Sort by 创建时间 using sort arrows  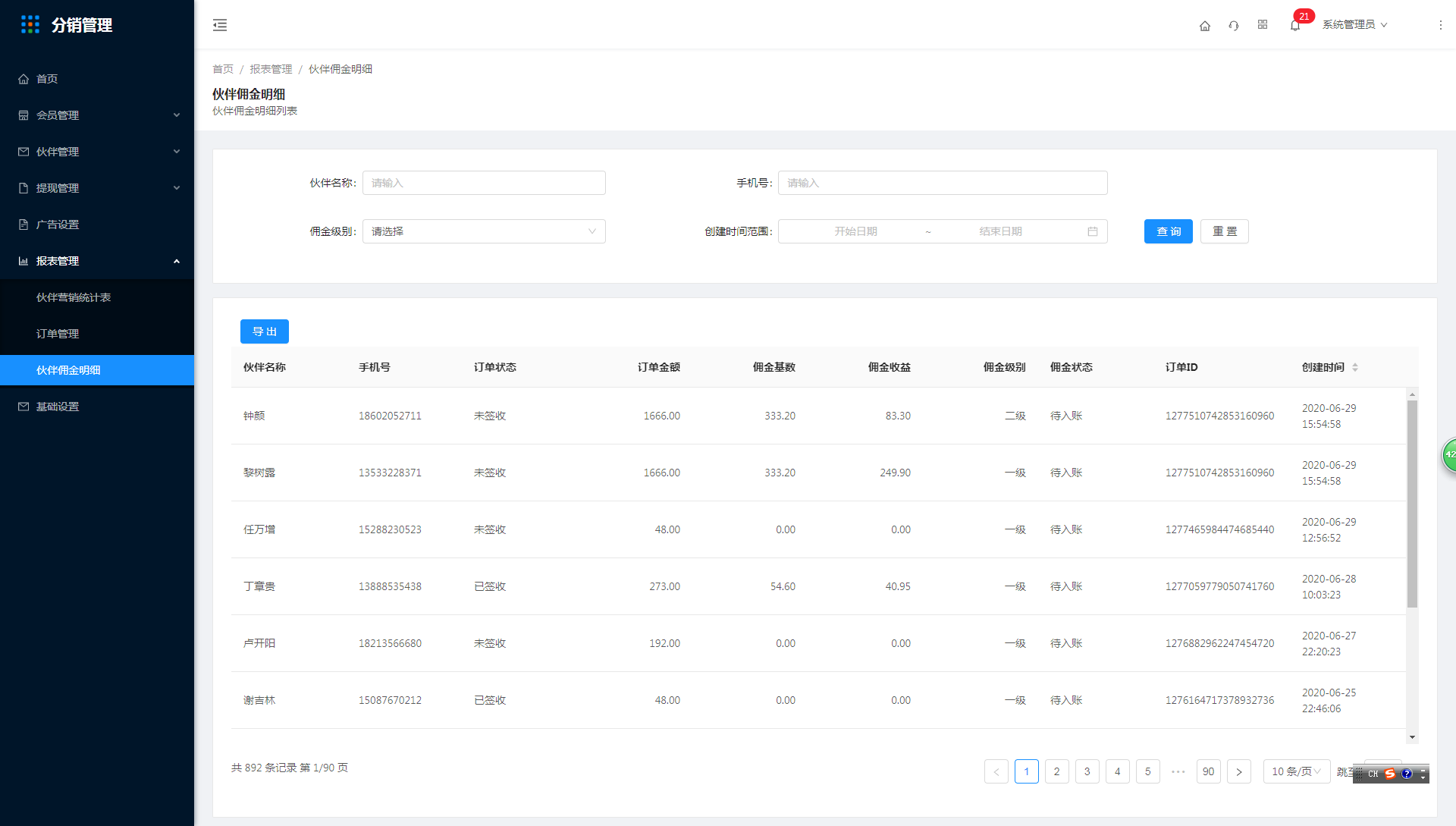coord(1355,367)
